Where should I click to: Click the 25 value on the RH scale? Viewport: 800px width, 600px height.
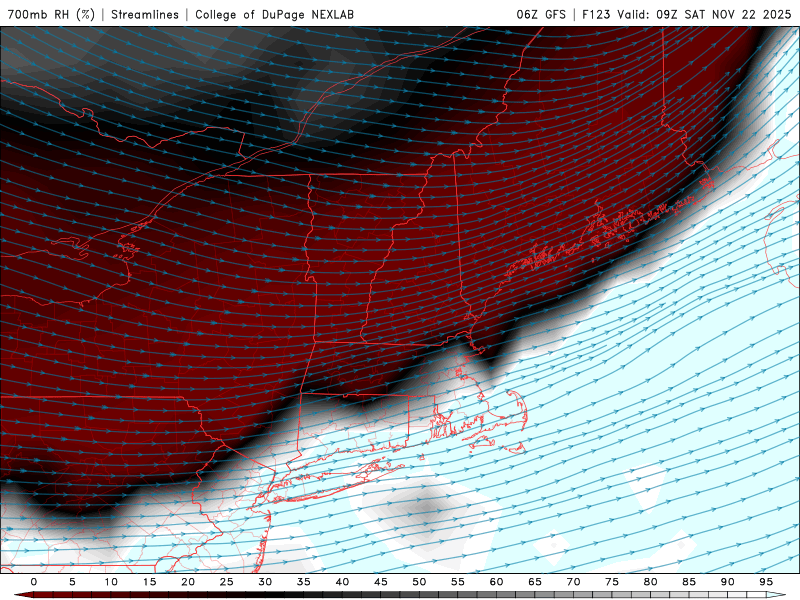tap(227, 582)
